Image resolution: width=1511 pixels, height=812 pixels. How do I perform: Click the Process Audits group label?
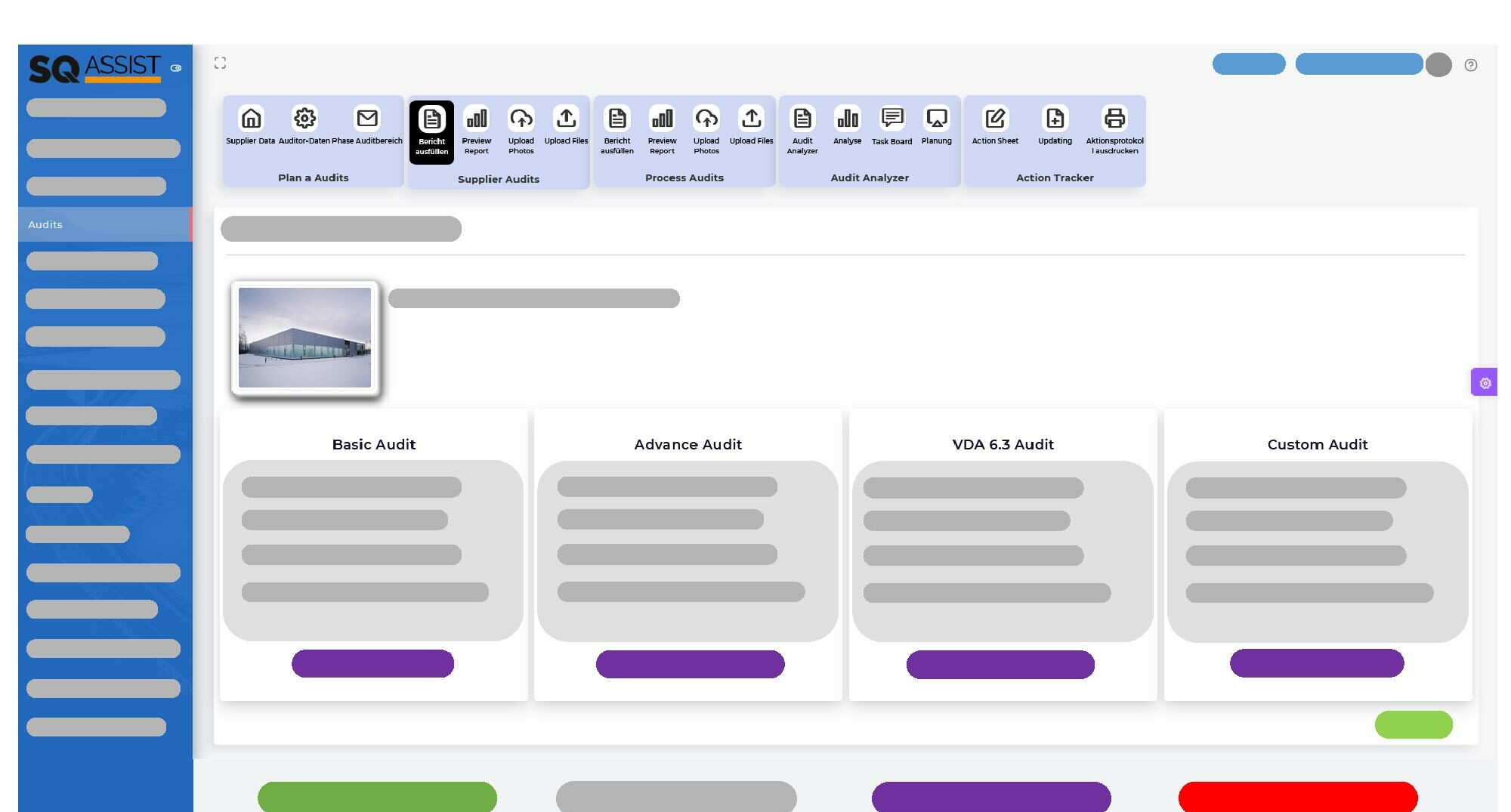[684, 178]
